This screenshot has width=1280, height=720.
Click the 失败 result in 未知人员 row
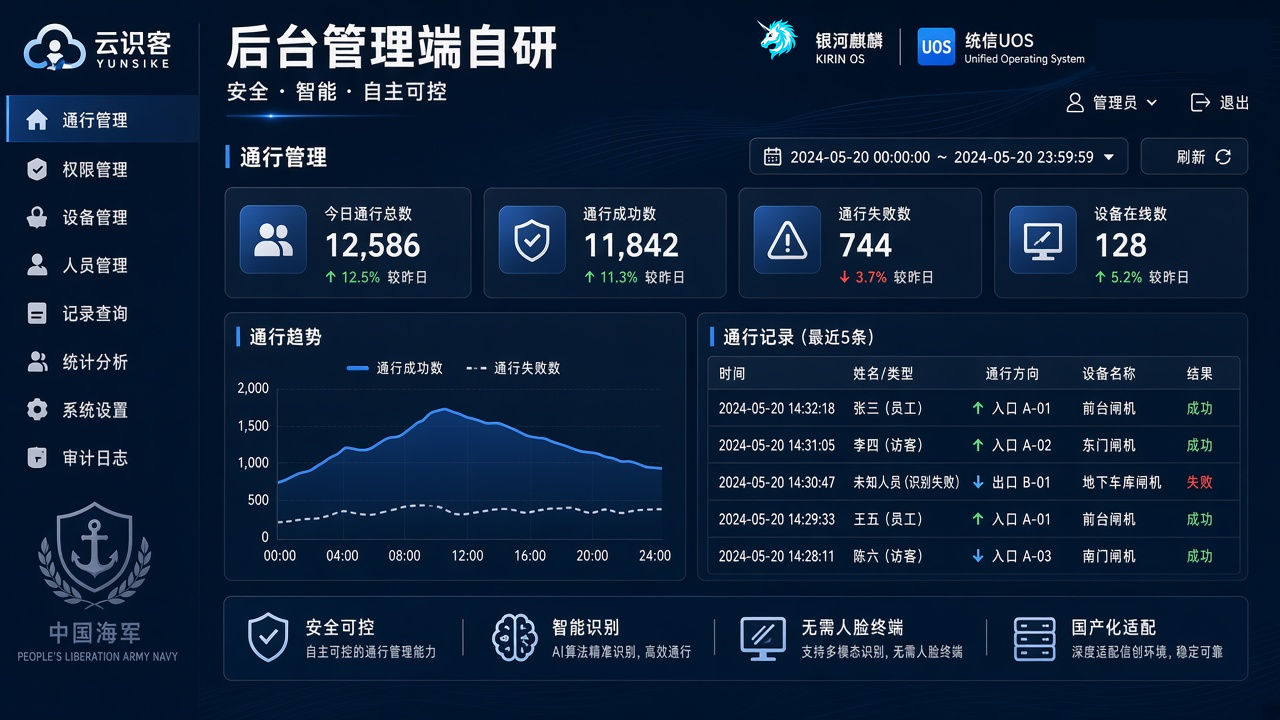pyautogui.click(x=1199, y=482)
